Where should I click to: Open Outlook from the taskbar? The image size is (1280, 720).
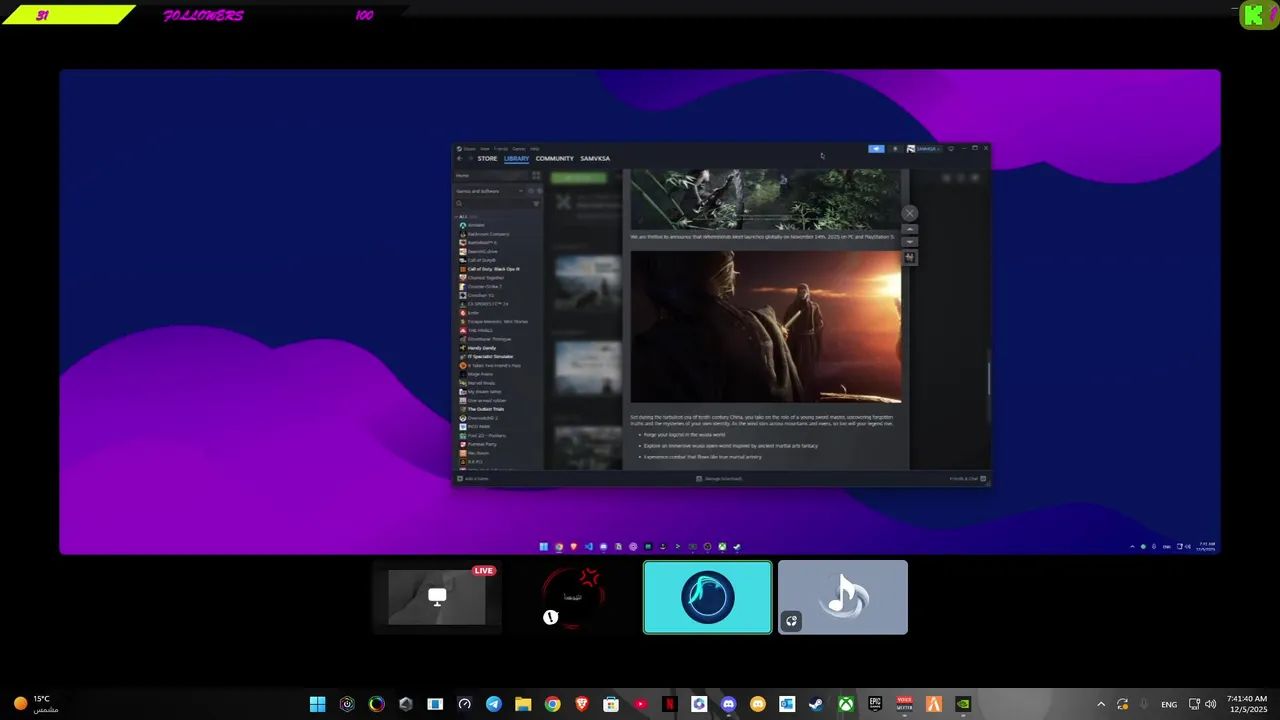787,704
